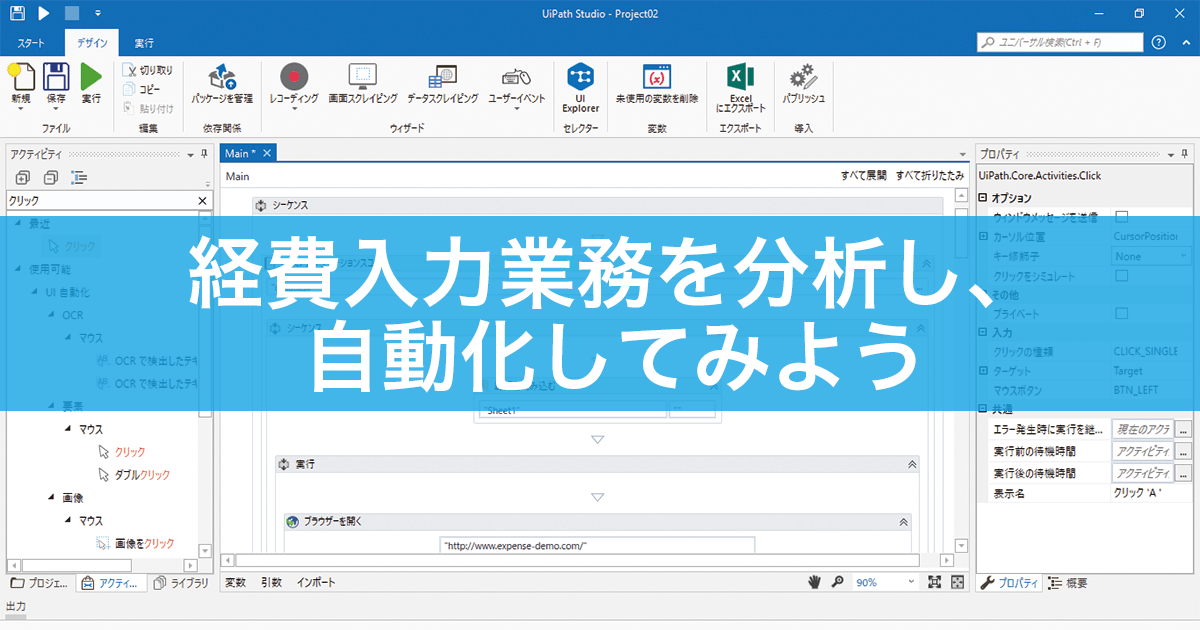Click the ユニバーサル検索 search field
The width and height of the screenshot is (1200, 630).
coord(1059,42)
